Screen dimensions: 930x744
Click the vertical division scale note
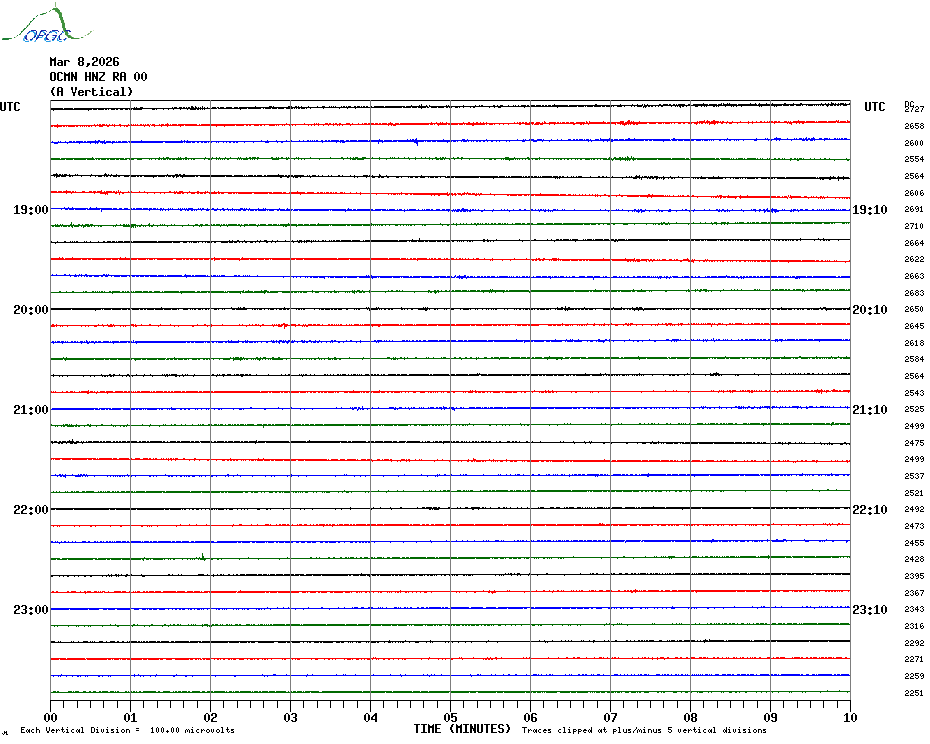click(128, 730)
